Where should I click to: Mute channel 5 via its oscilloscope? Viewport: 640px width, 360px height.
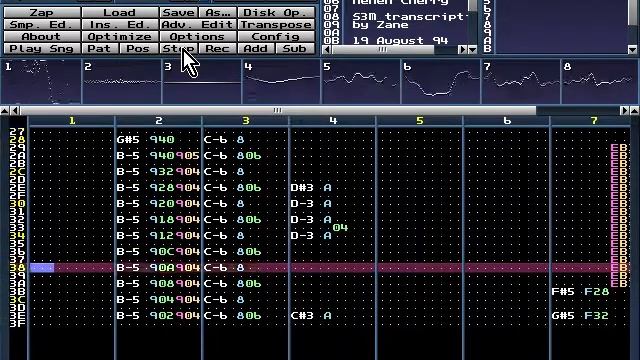coord(362,81)
